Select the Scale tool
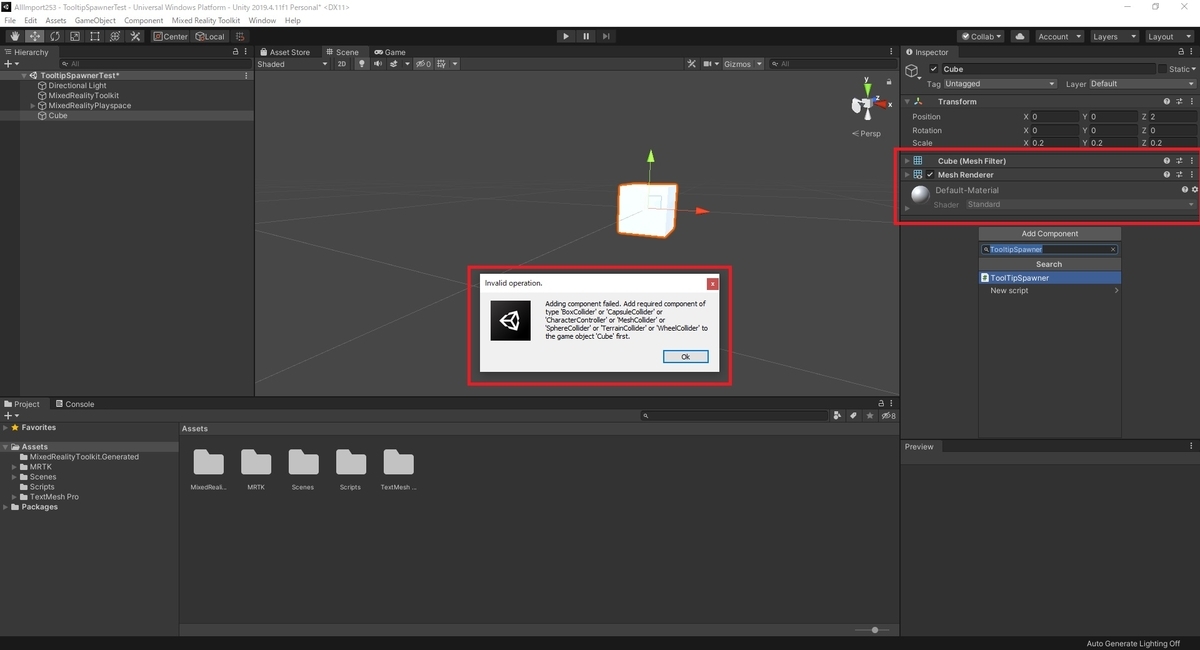Viewport: 1200px width, 650px height. pos(74,36)
